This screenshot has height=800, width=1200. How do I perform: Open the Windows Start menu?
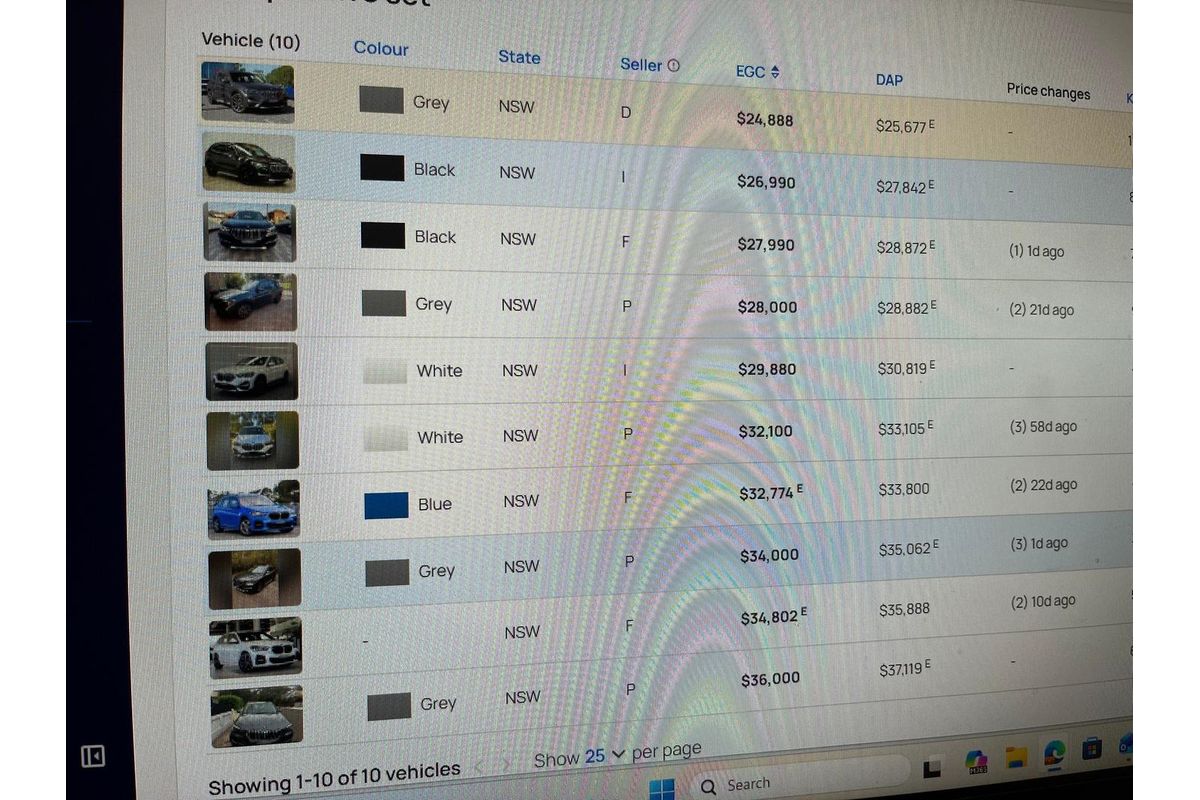(x=661, y=789)
